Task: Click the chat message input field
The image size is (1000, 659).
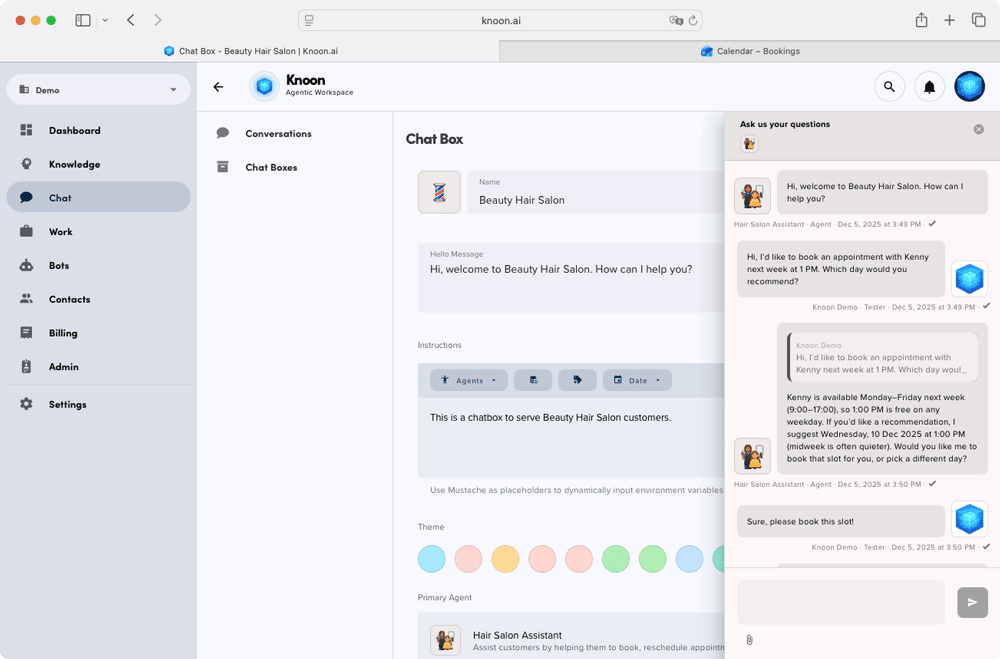Action: 840,602
